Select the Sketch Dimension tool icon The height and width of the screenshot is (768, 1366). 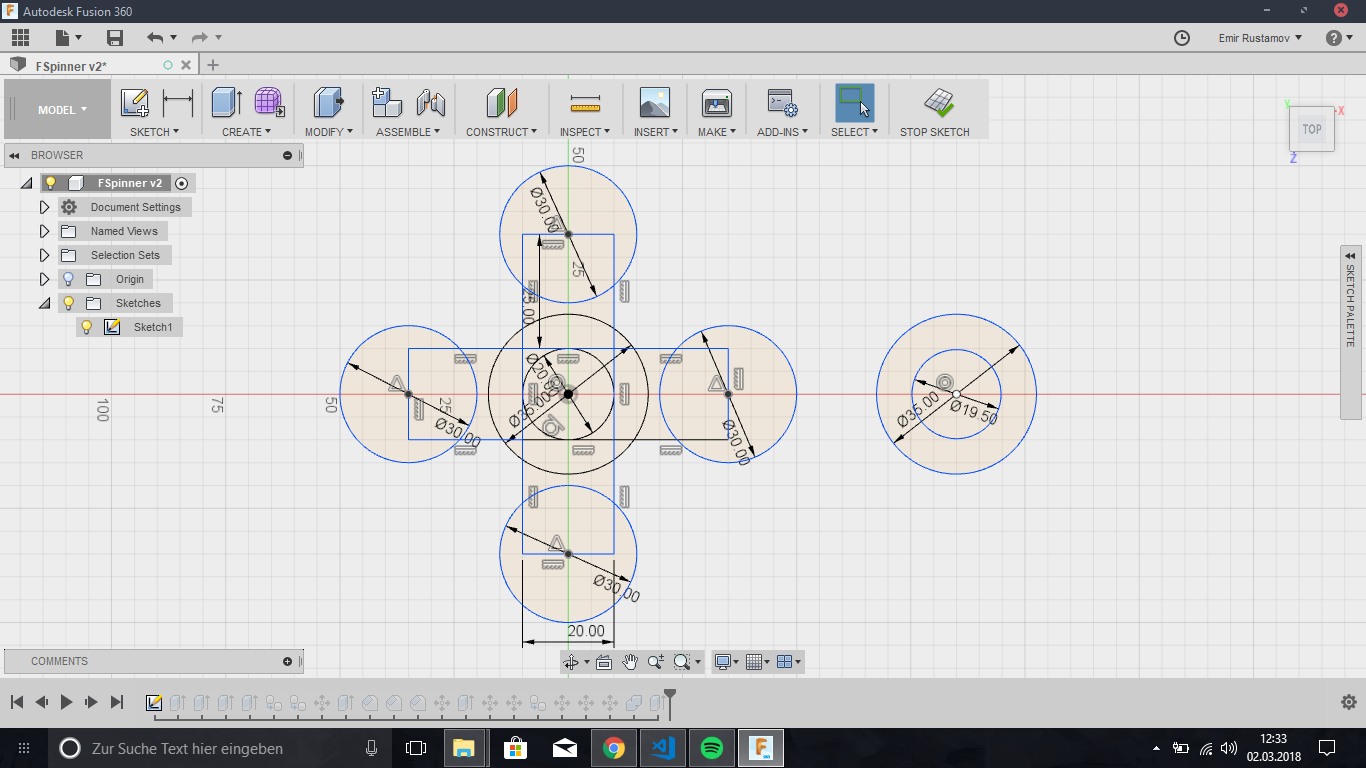(178, 103)
